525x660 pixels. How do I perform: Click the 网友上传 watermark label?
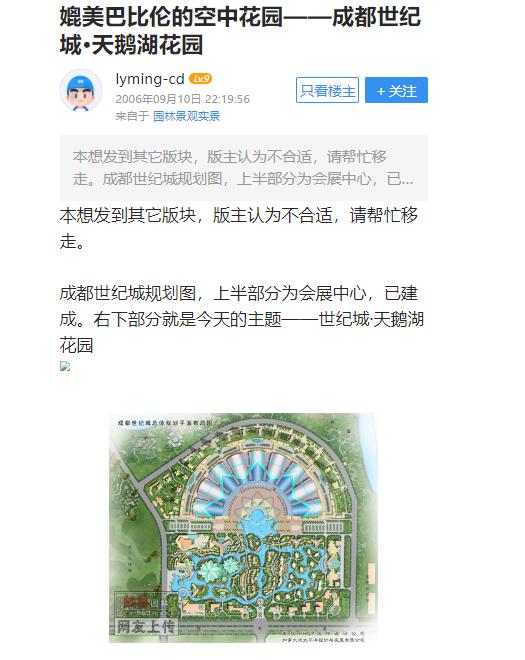pos(146,627)
